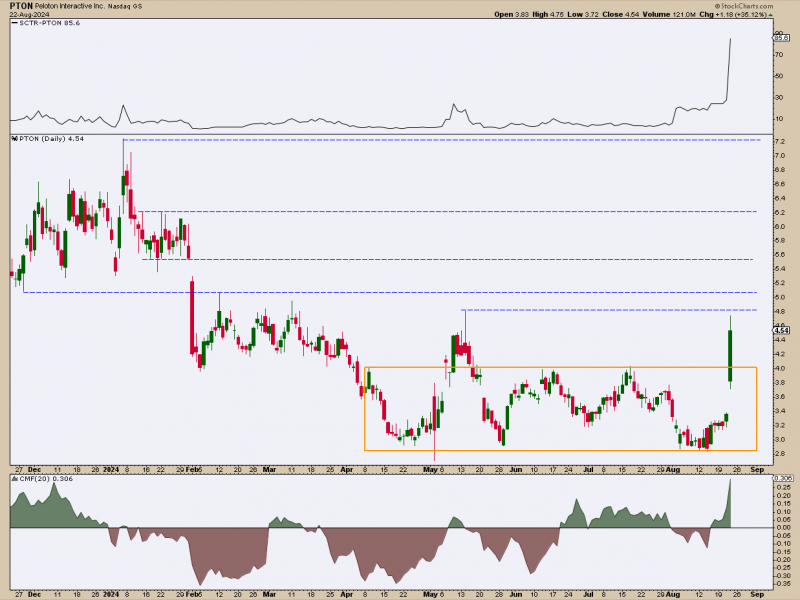This screenshot has width=800, height=600.
Task: Click the 0.306 value tag on CMF axis
Action: click(783, 478)
